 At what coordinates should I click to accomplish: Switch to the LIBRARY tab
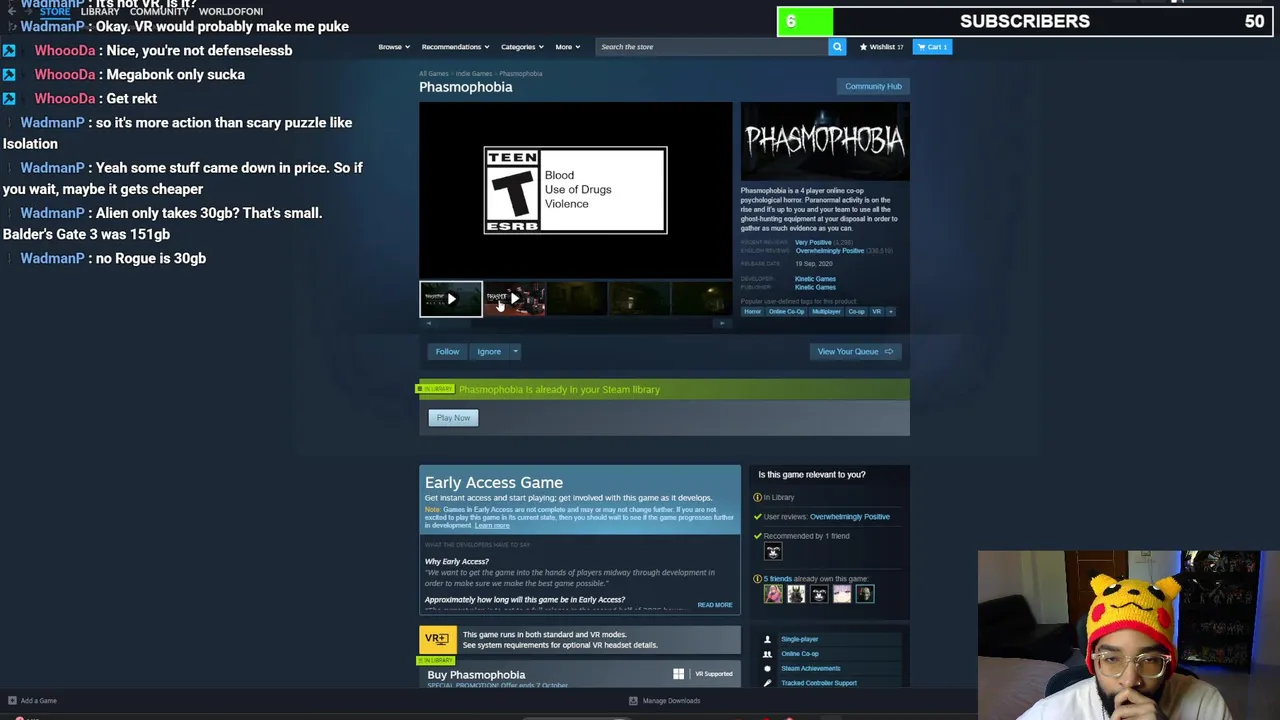click(x=100, y=11)
